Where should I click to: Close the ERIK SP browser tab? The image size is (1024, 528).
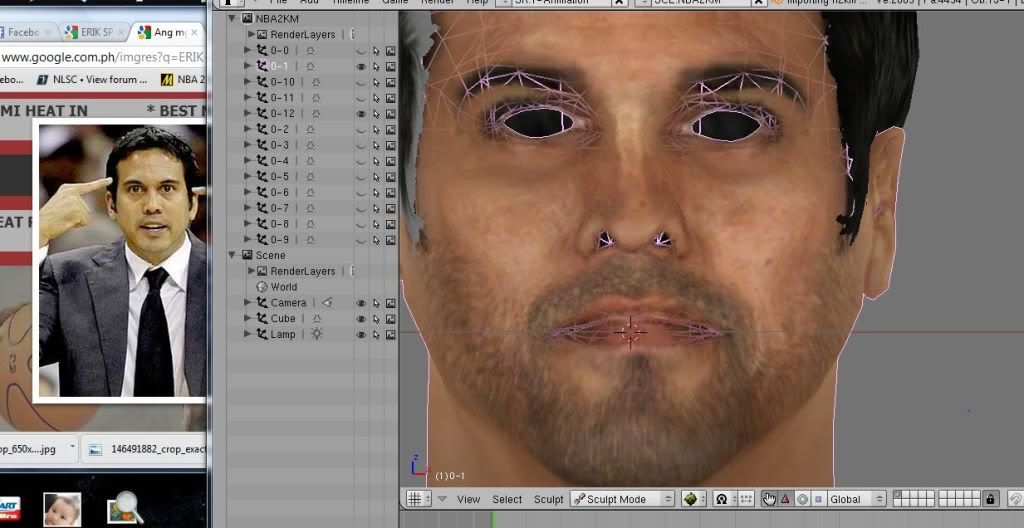point(121,32)
